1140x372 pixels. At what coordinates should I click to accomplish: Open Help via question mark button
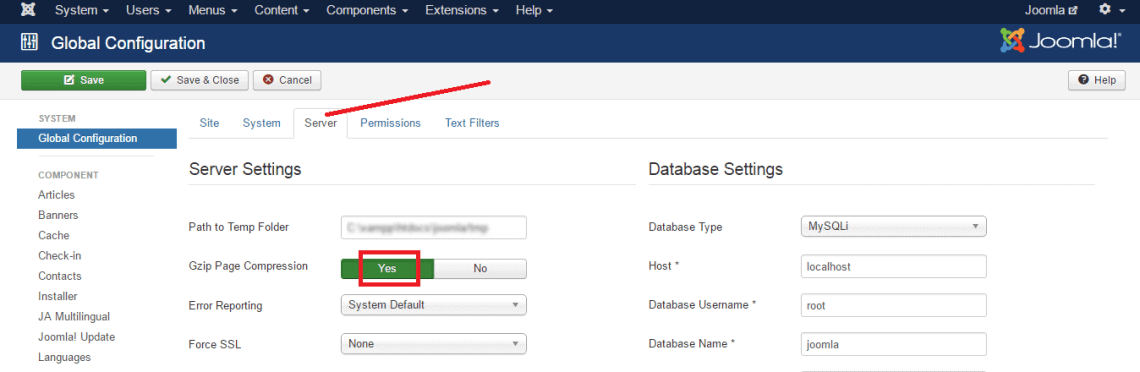point(1096,80)
